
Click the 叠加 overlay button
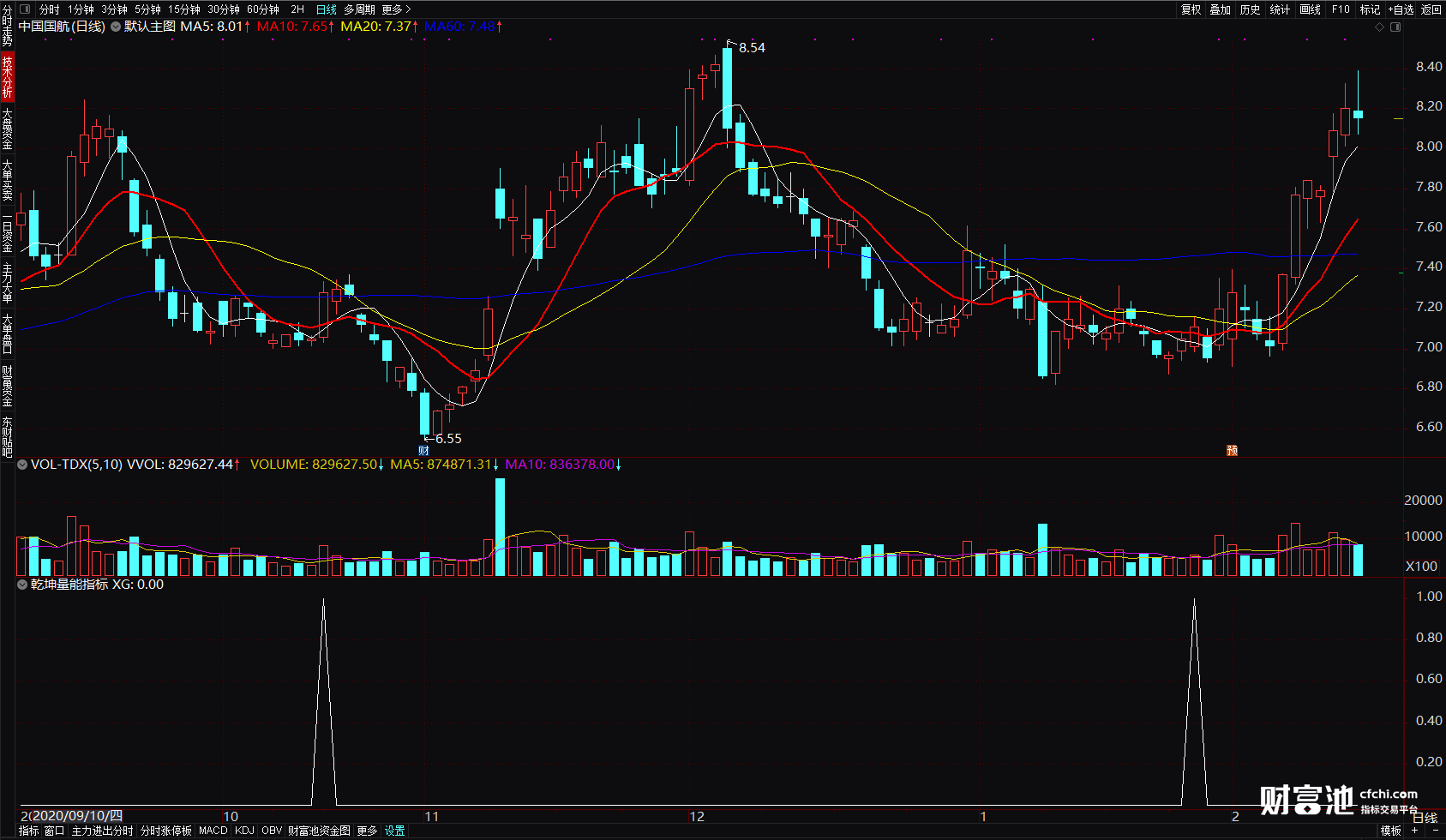point(1221,9)
